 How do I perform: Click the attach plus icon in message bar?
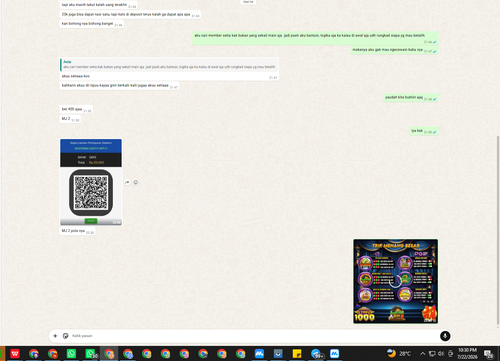pos(55,336)
